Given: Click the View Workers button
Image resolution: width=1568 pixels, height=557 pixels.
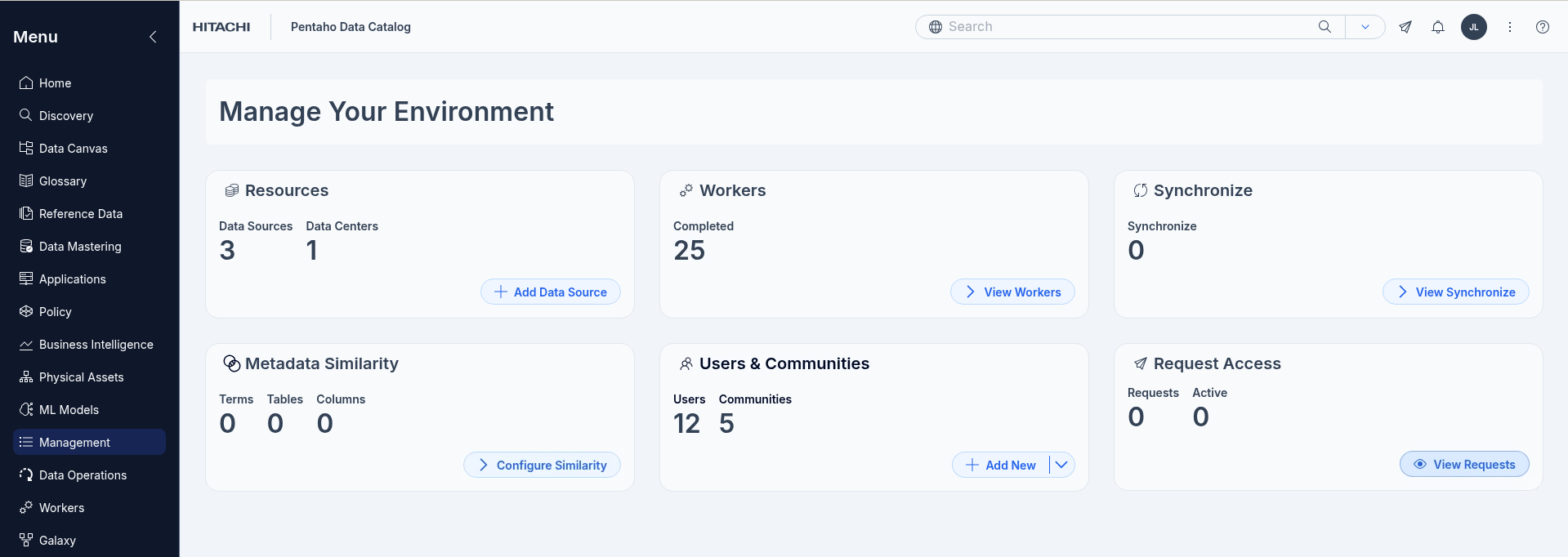Looking at the screenshot, I should (x=1012, y=292).
